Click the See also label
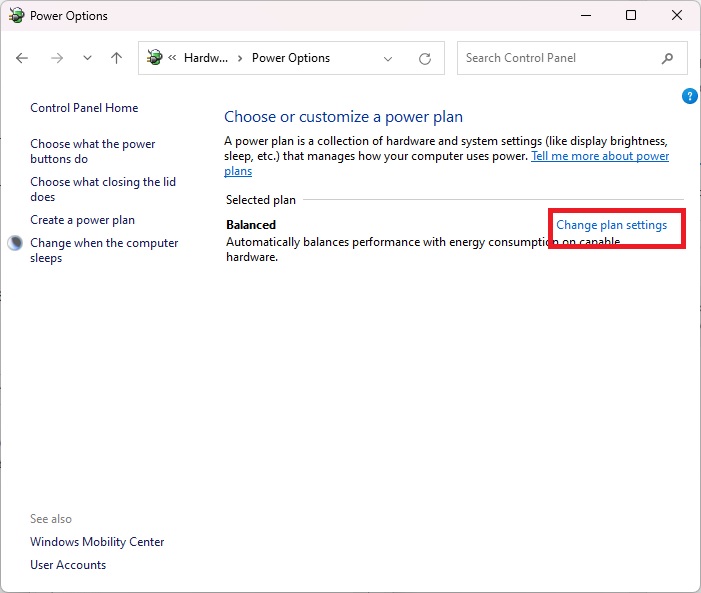This screenshot has width=701, height=593. 51,519
